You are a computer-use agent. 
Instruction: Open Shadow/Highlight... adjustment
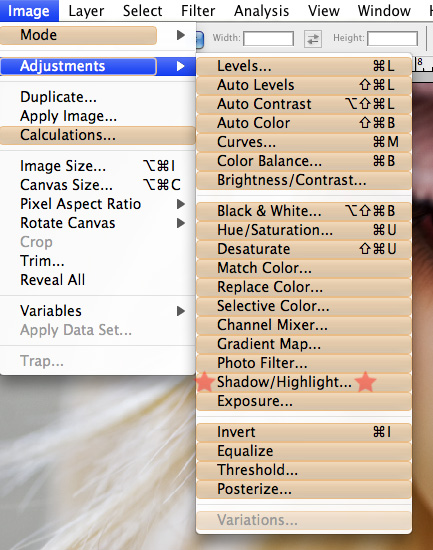point(304,382)
